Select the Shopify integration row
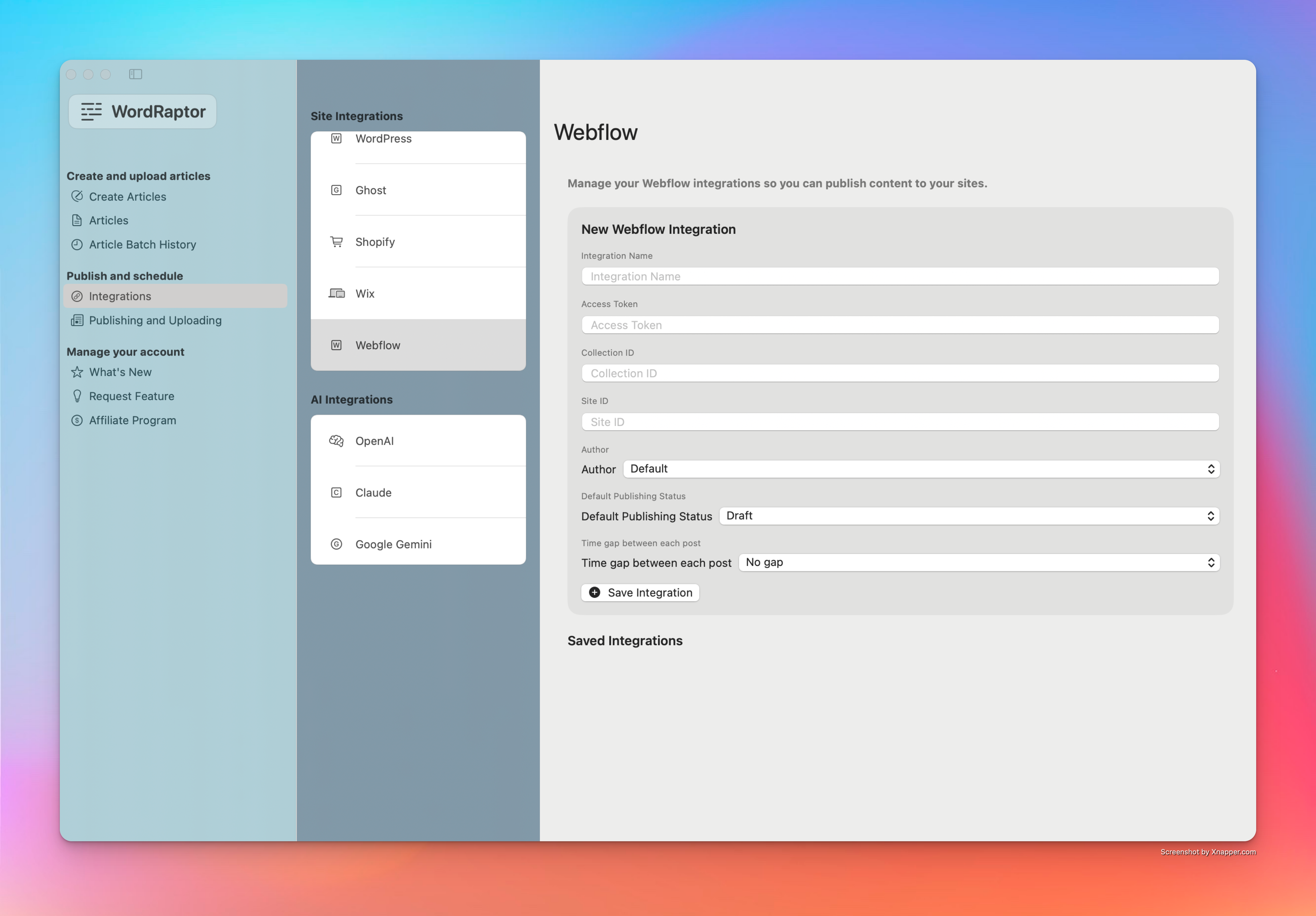1316x916 pixels. coord(418,242)
